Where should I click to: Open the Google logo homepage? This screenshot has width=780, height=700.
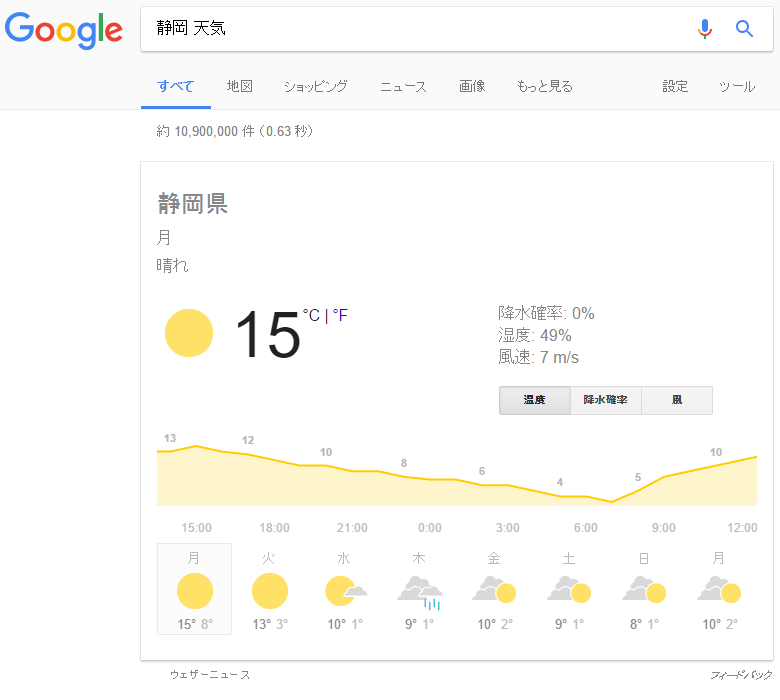(64, 30)
